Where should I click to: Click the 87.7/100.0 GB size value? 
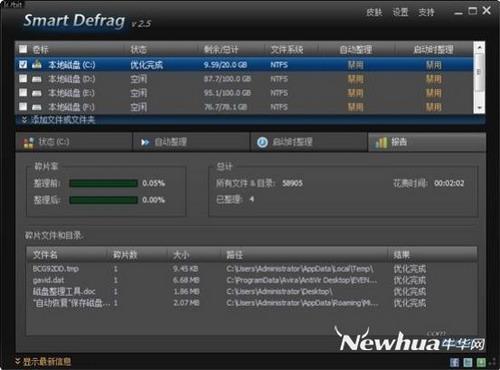(227, 79)
